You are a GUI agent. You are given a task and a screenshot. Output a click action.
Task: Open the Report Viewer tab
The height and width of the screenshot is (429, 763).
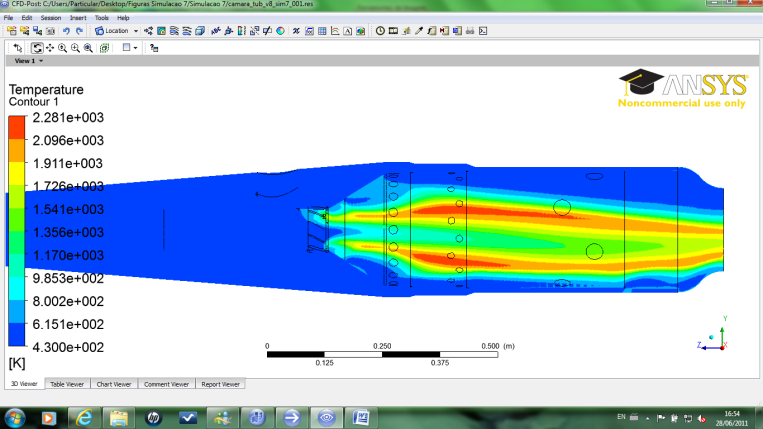220,384
